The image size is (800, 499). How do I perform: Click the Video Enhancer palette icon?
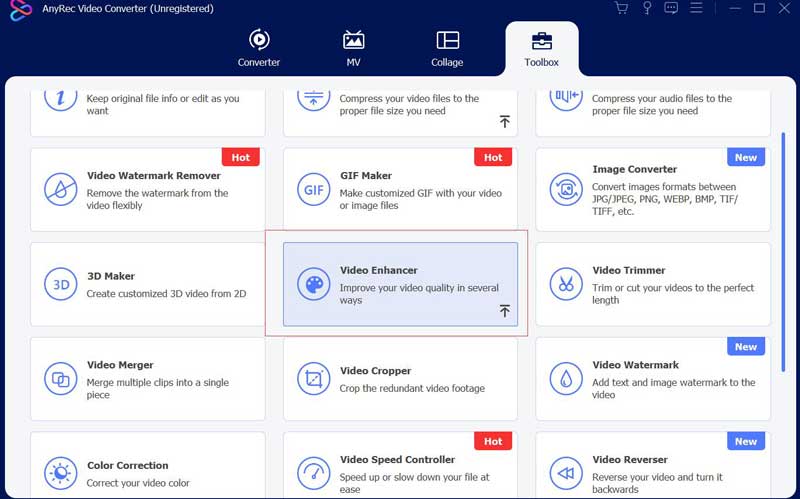tap(313, 284)
